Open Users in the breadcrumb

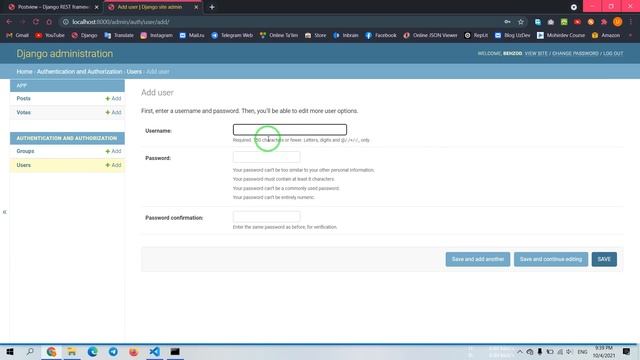click(x=134, y=71)
